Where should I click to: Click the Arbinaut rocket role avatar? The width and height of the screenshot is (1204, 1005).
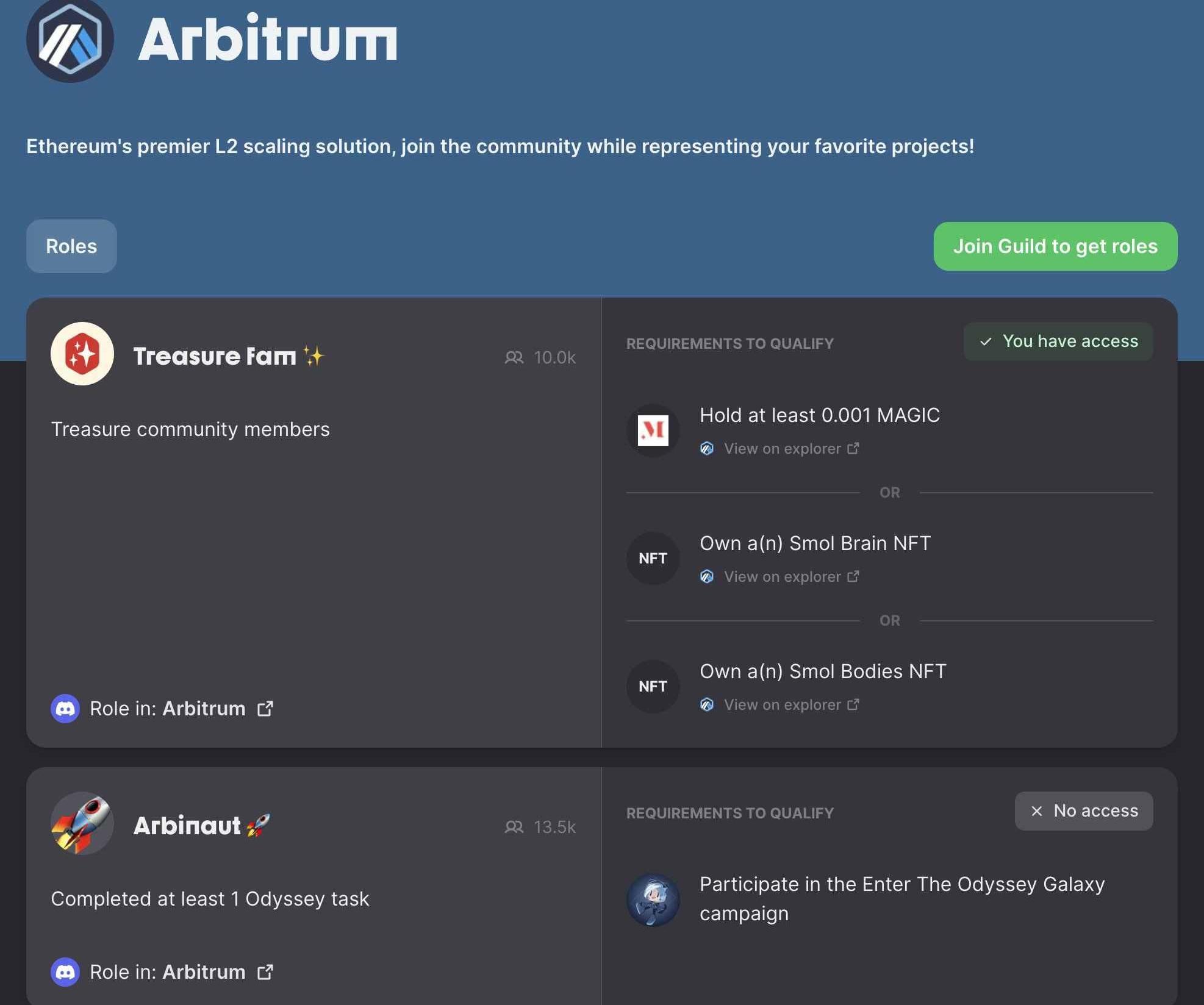tap(82, 823)
